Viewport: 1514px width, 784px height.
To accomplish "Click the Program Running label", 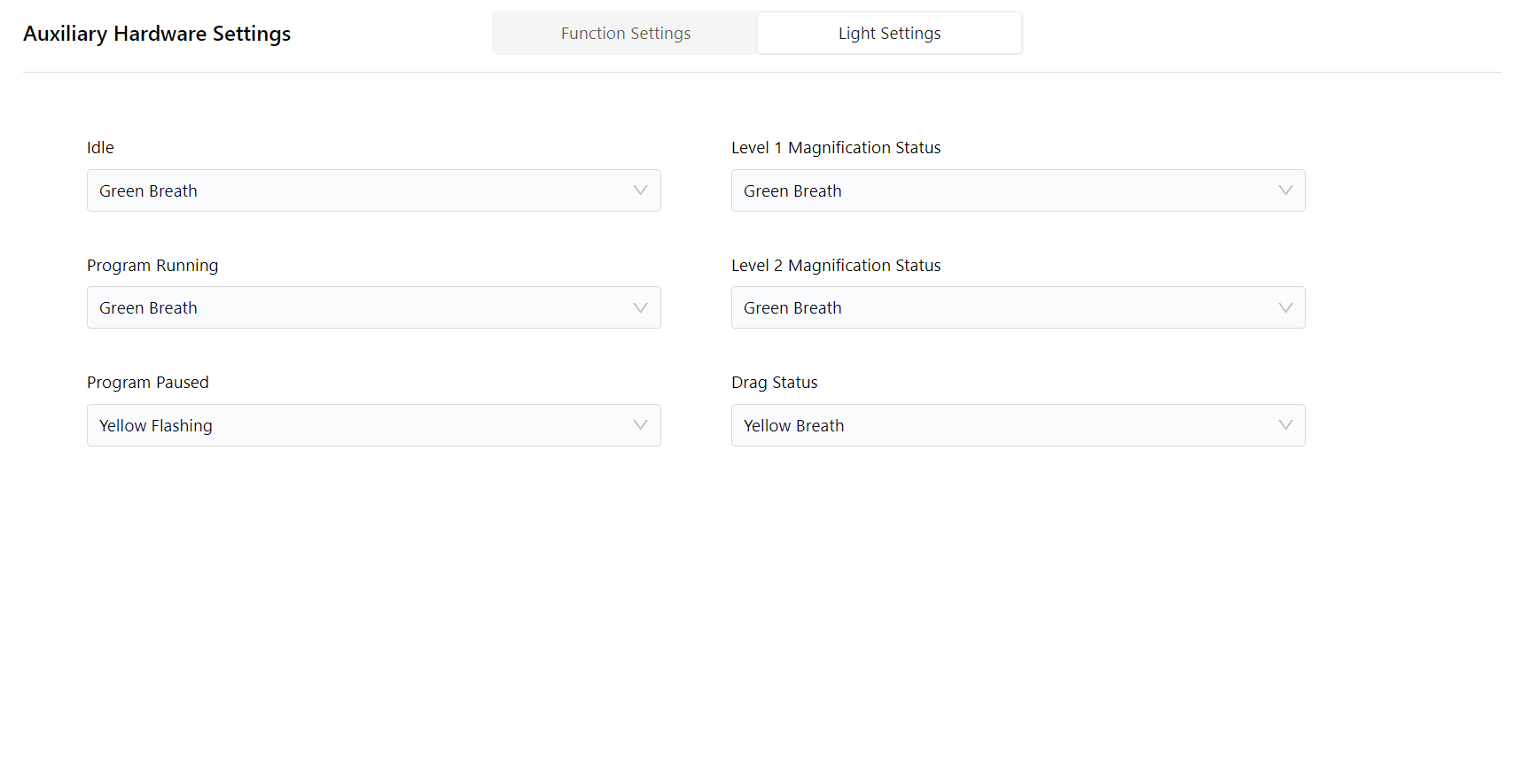I will coord(152,266).
